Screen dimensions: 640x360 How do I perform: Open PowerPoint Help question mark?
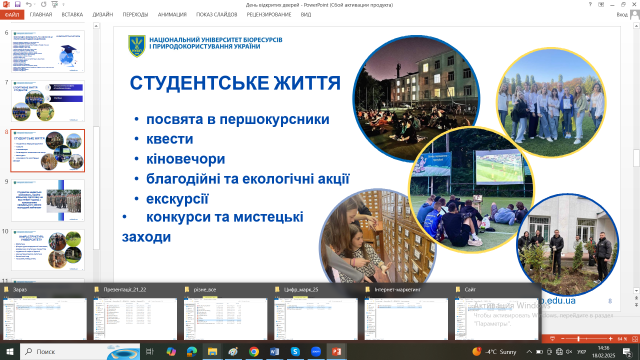tap(590, 4)
